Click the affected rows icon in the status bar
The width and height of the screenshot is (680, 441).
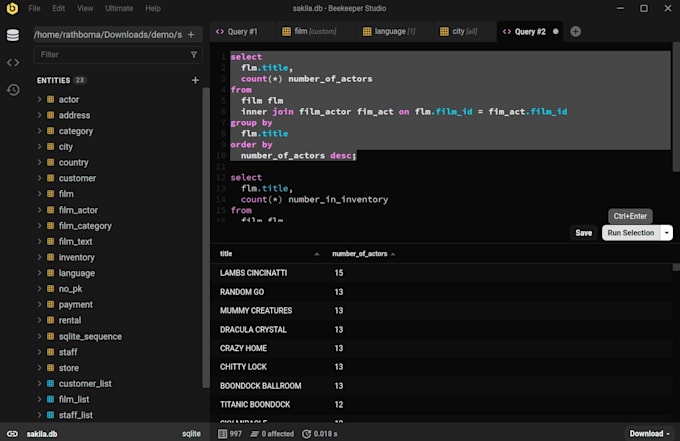pyautogui.click(x=255, y=434)
